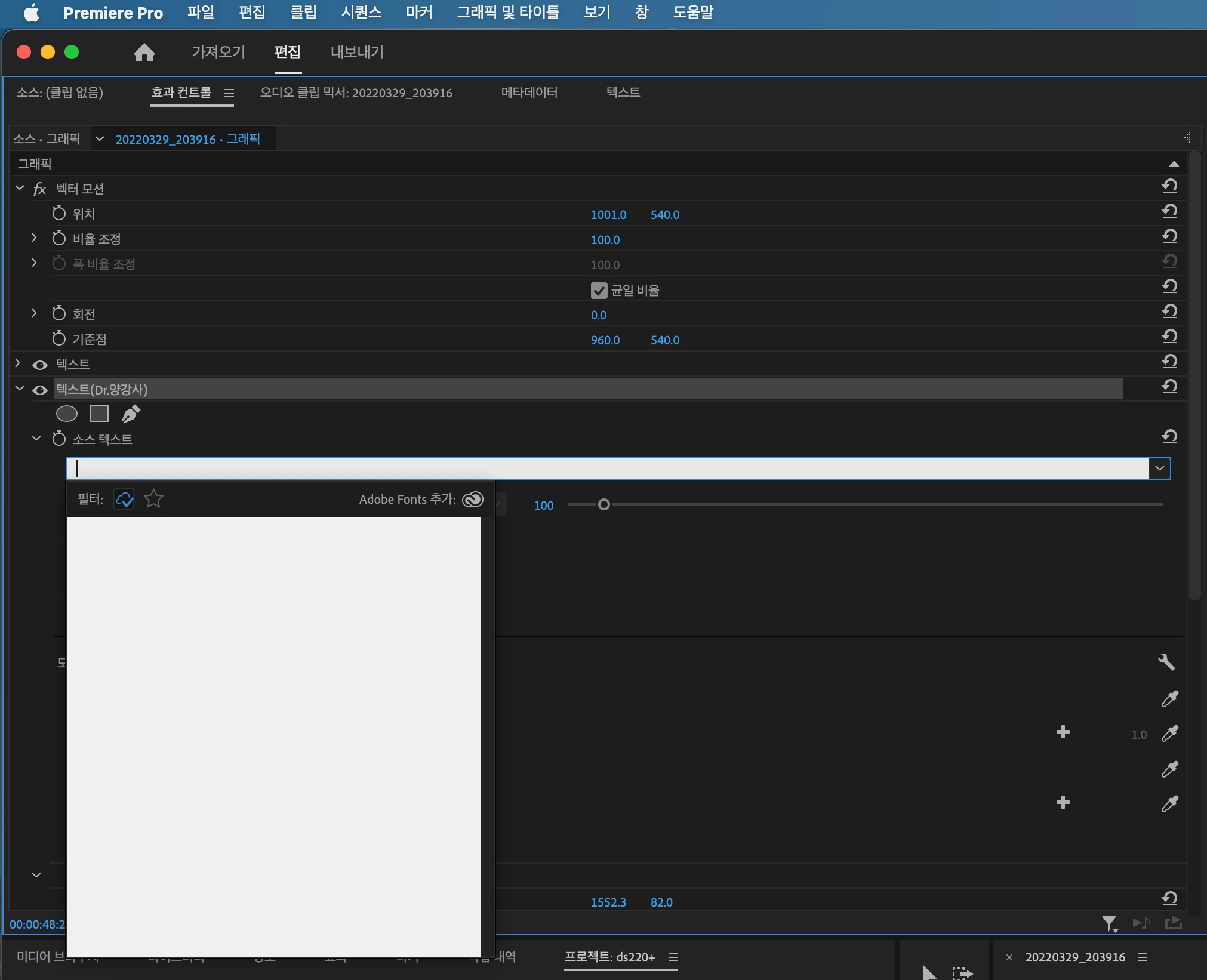Click the wrench settings icon
Image resolution: width=1207 pixels, height=980 pixels.
(x=1166, y=661)
